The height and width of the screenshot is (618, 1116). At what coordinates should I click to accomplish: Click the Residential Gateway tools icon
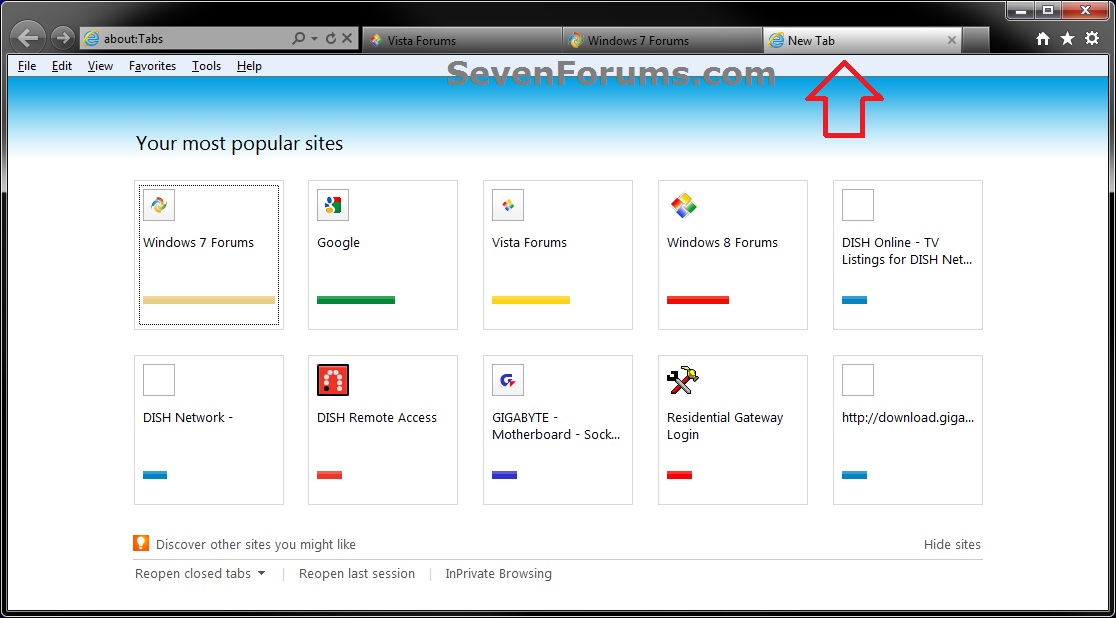pyautogui.click(x=683, y=380)
